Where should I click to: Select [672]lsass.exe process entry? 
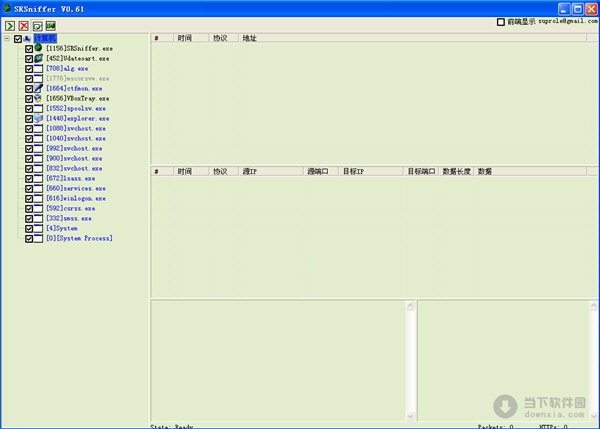click(71, 178)
